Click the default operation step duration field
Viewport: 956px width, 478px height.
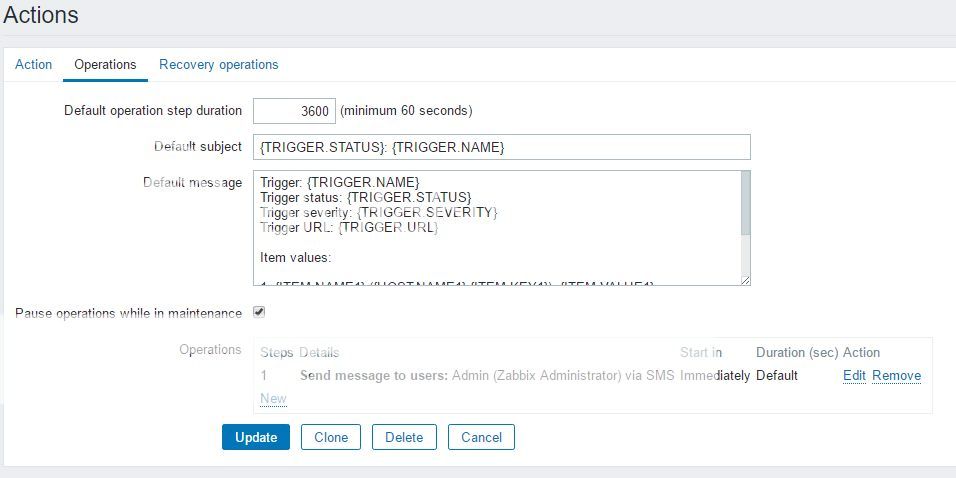click(294, 111)
